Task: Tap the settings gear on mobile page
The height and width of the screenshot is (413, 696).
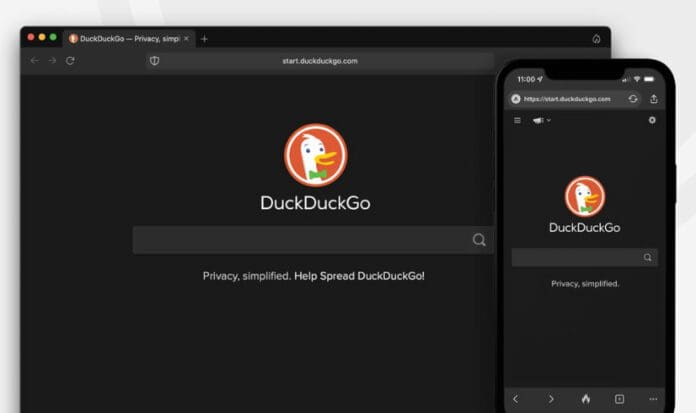Action: (x=652, y=120)
